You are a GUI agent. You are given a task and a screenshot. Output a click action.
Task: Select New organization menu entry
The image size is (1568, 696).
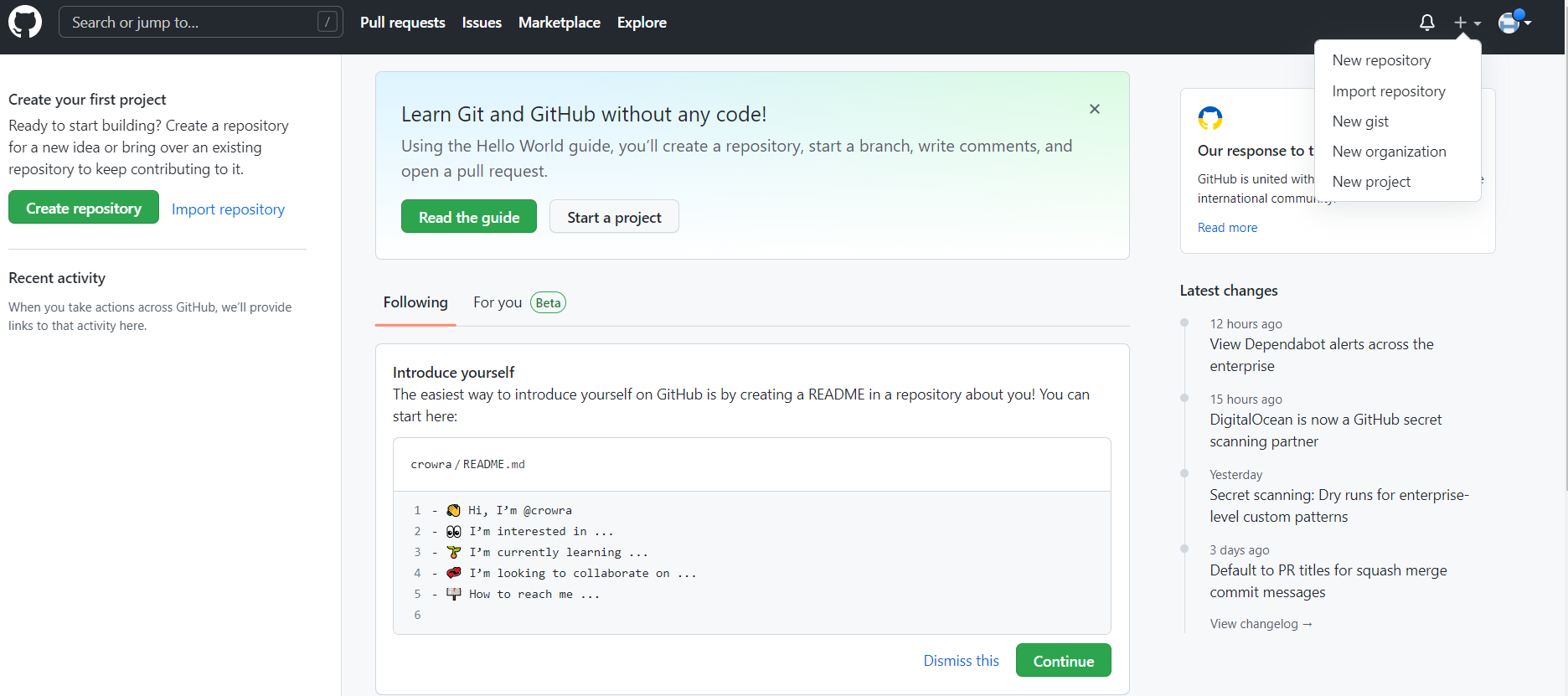pos(1389,152)
